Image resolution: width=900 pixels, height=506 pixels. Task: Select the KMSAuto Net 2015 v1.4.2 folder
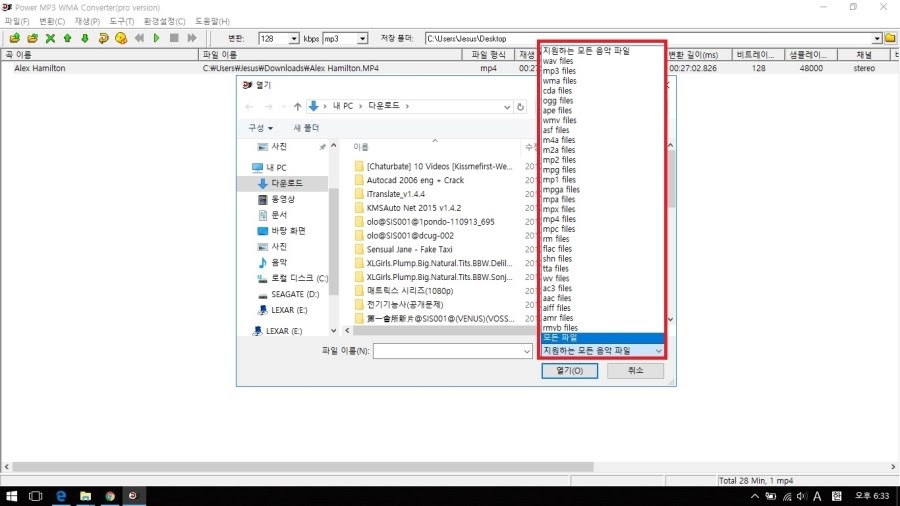point(414,208)
